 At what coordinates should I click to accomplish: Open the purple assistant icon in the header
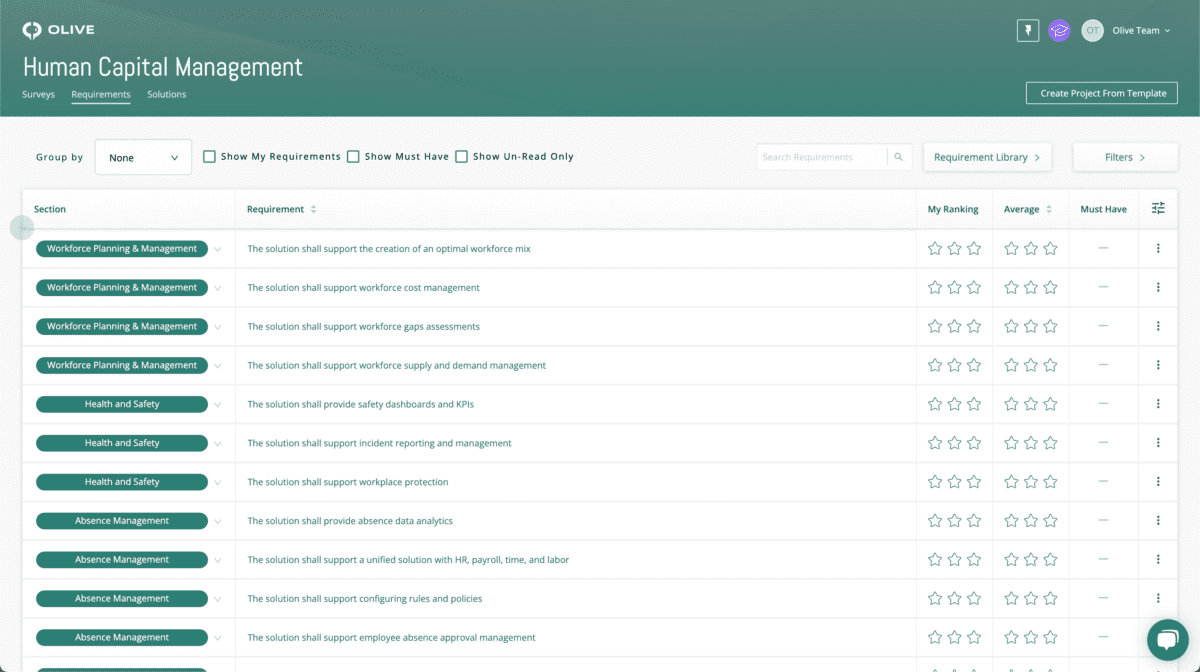1059,30
